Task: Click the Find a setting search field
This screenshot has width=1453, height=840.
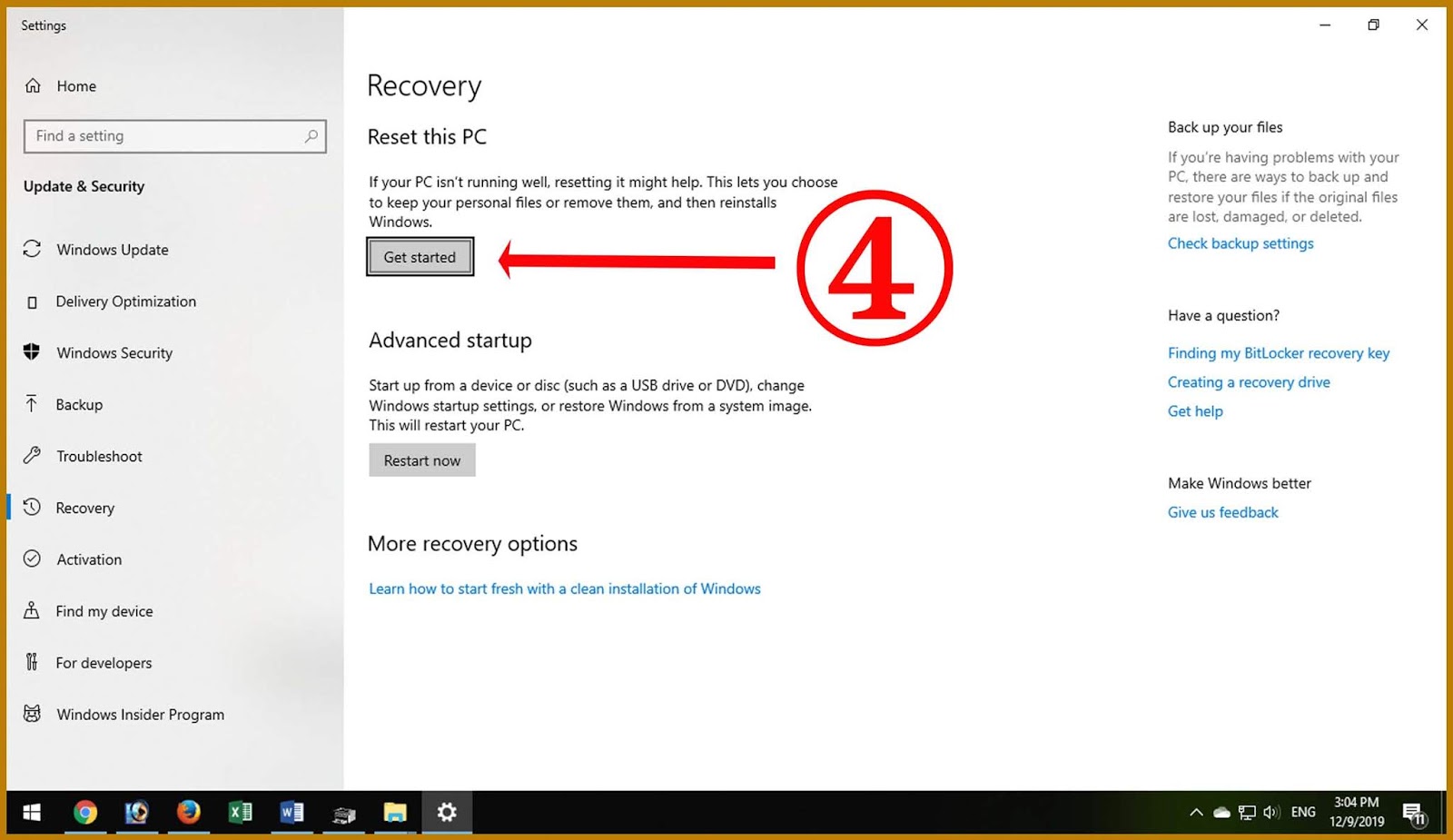Action: coord(175,136)
